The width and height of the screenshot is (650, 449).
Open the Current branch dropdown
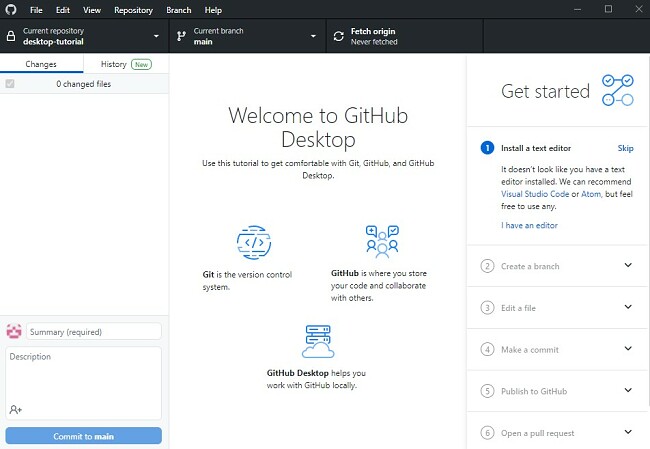[248, 36]
